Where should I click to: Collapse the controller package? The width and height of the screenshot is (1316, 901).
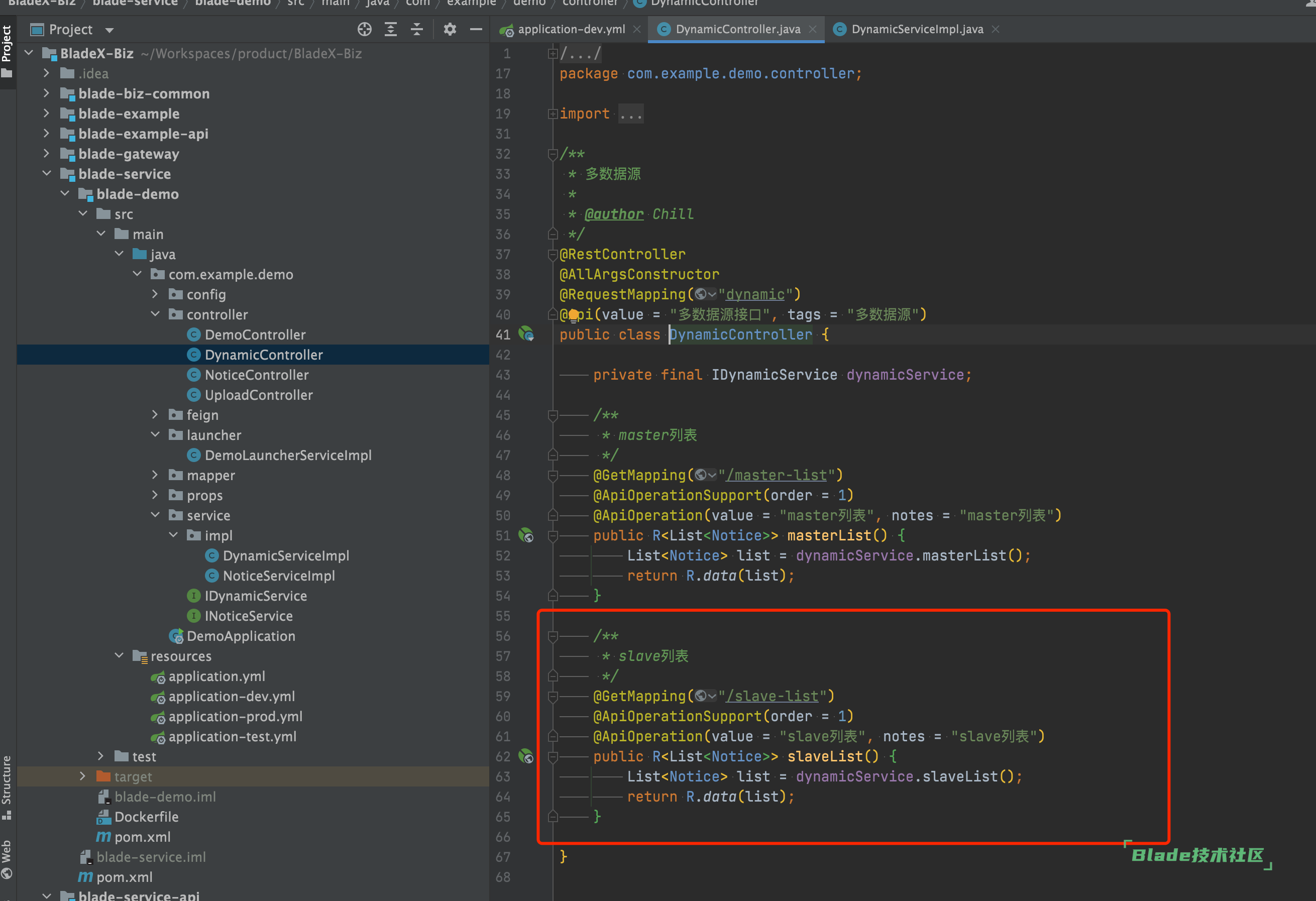(155, 314)
